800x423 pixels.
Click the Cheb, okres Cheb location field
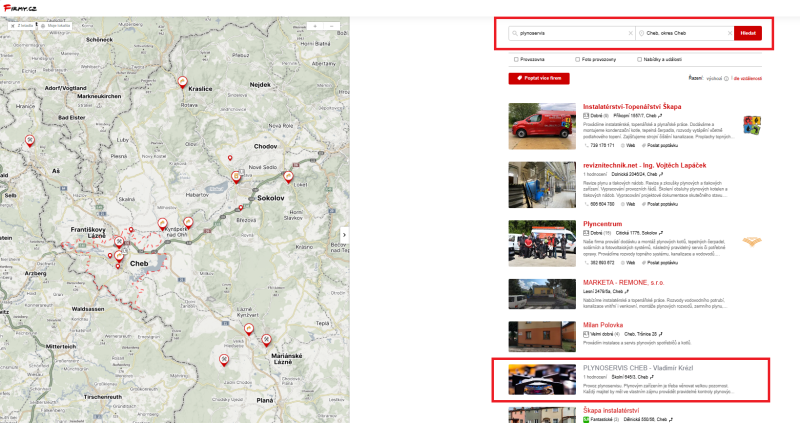(x=685, y=33)
